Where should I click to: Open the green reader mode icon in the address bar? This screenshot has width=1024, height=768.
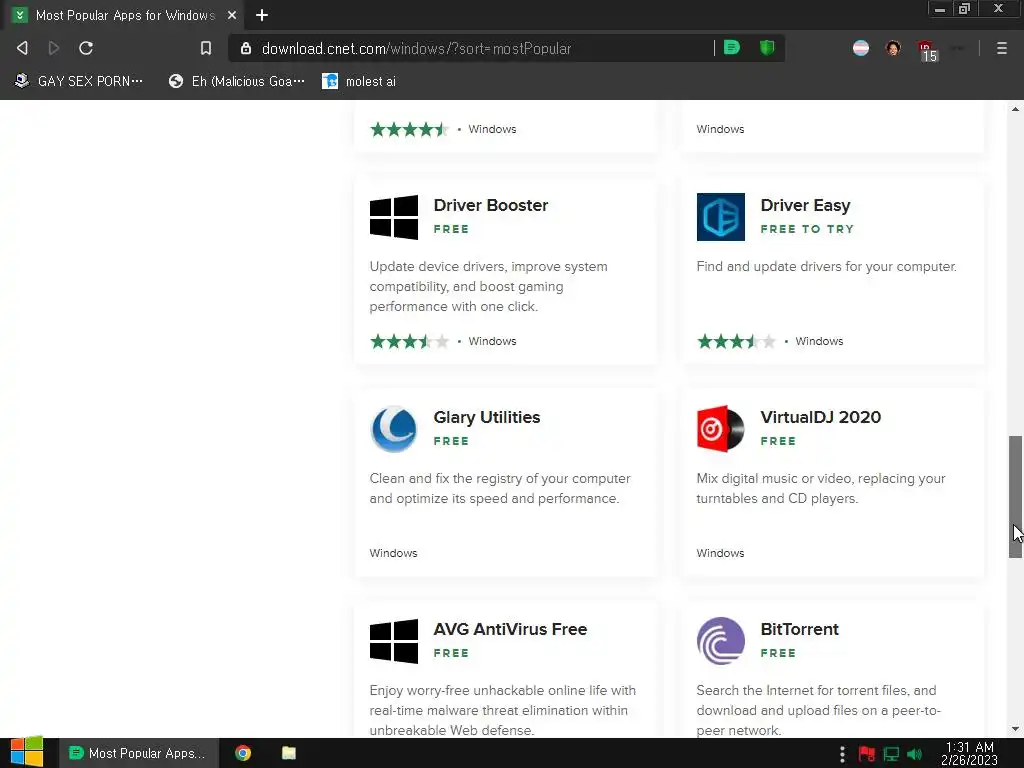point(732,48)
